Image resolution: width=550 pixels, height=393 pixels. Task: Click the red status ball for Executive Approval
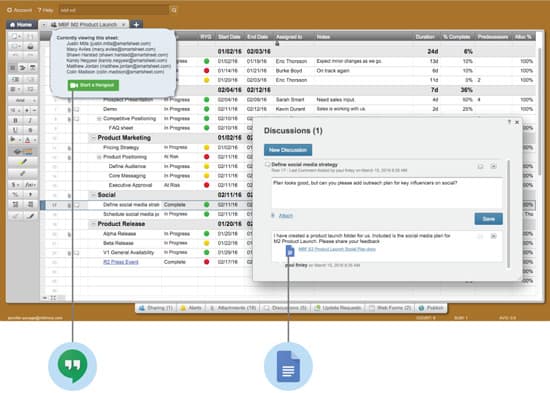point(207,185)
